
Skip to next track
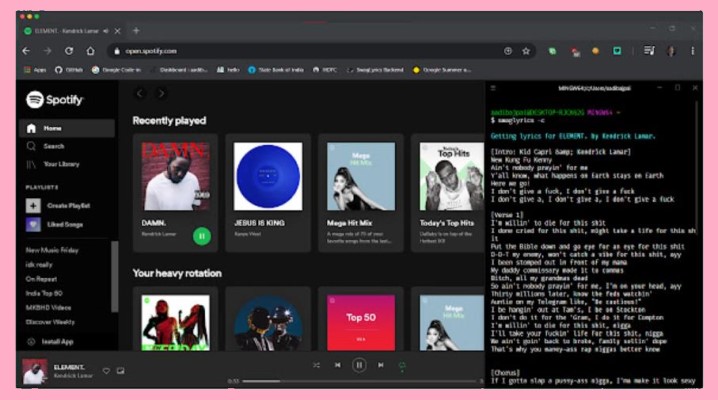381,365
